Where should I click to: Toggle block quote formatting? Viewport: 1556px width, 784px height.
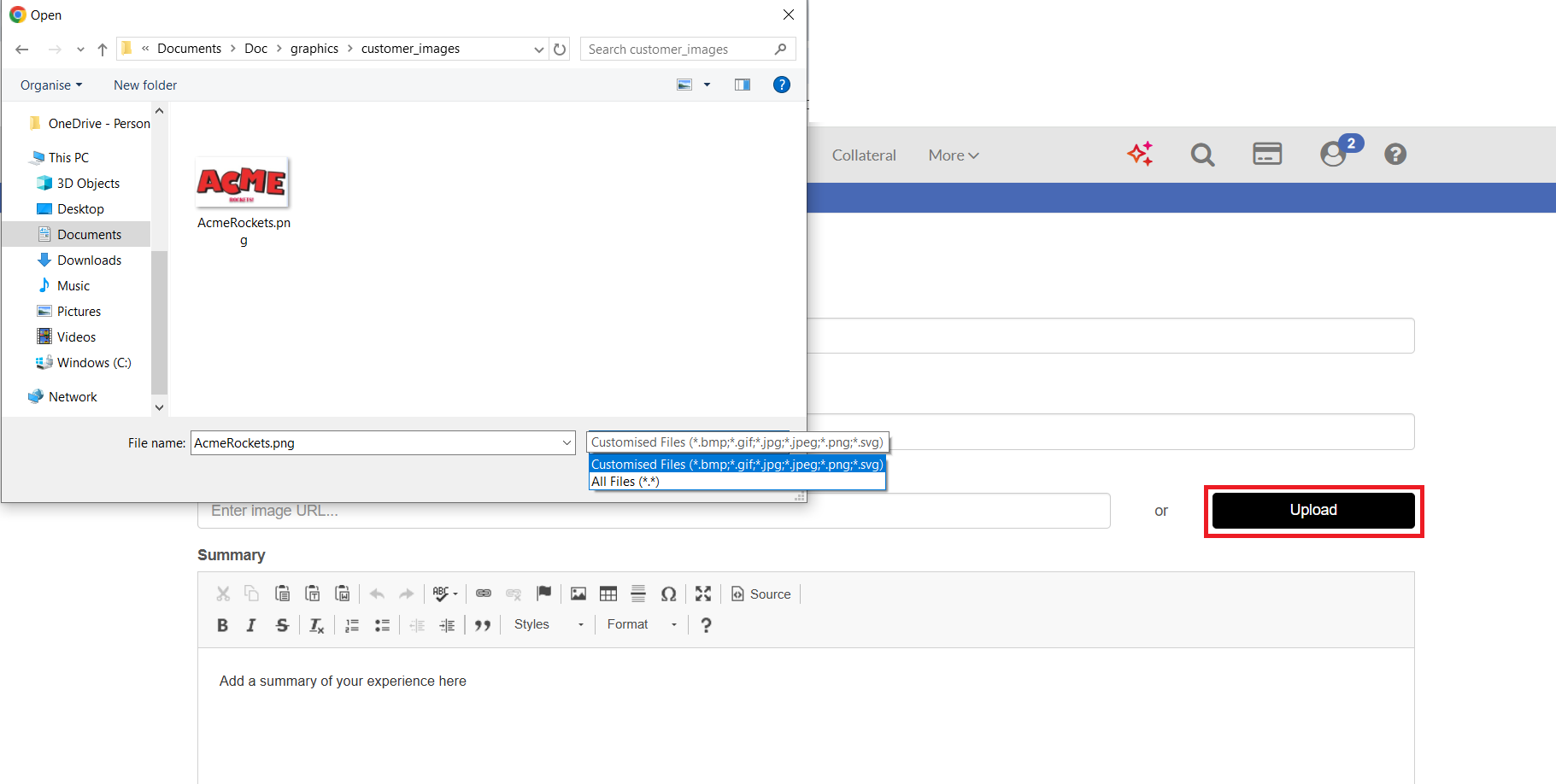(483, 625)
